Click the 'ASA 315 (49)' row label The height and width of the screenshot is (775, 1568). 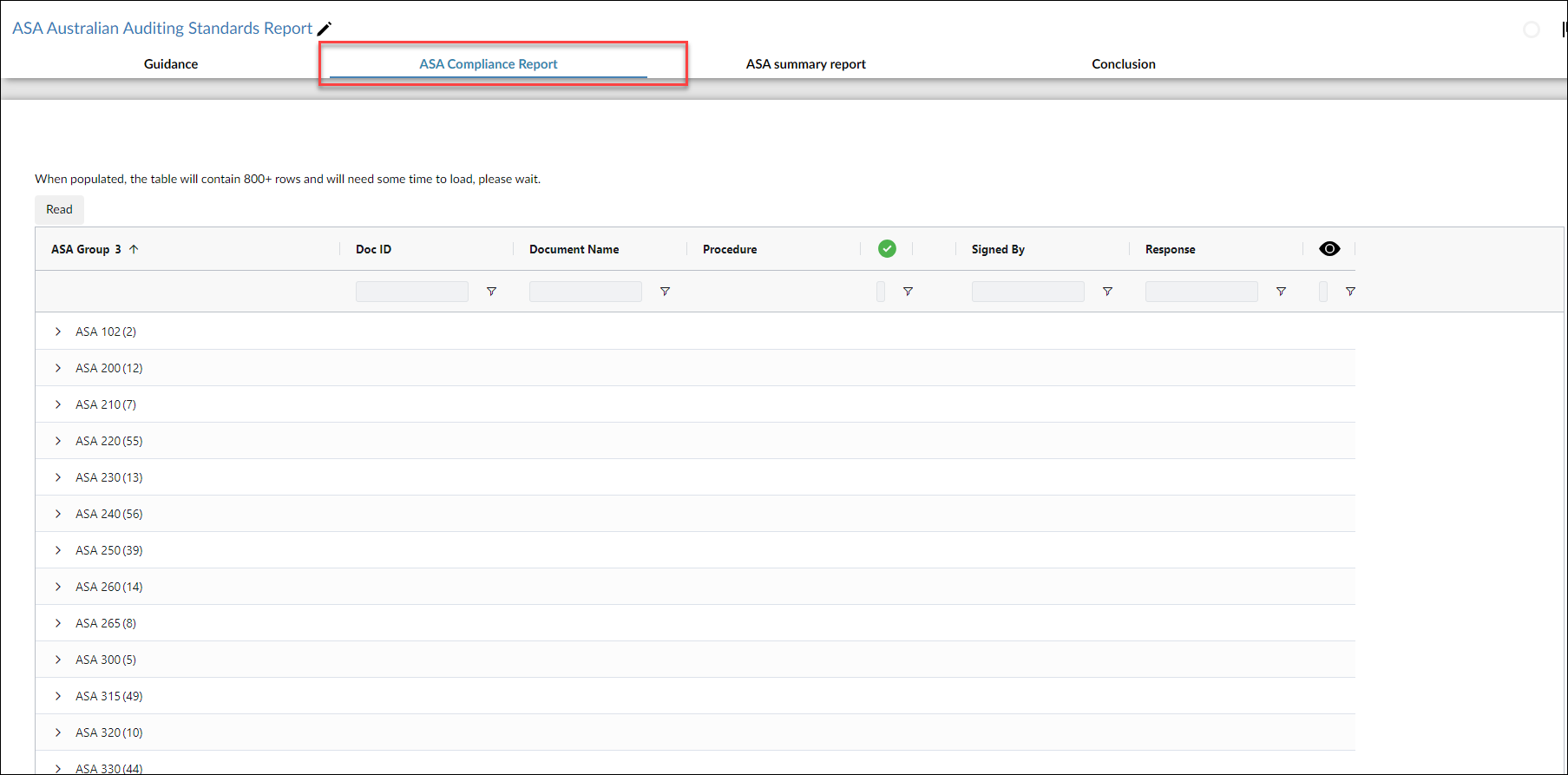click(x=109, y=696)
